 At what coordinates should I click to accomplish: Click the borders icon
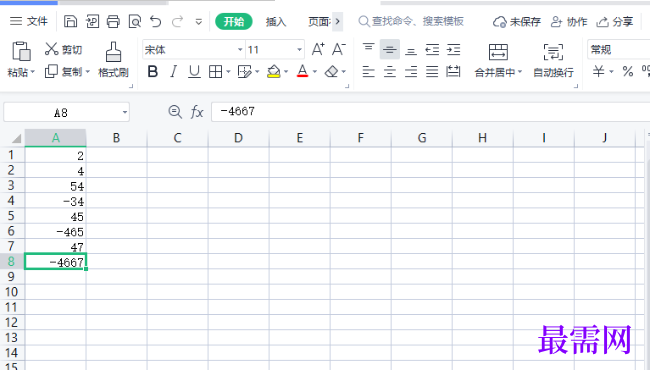click(216, 72)
